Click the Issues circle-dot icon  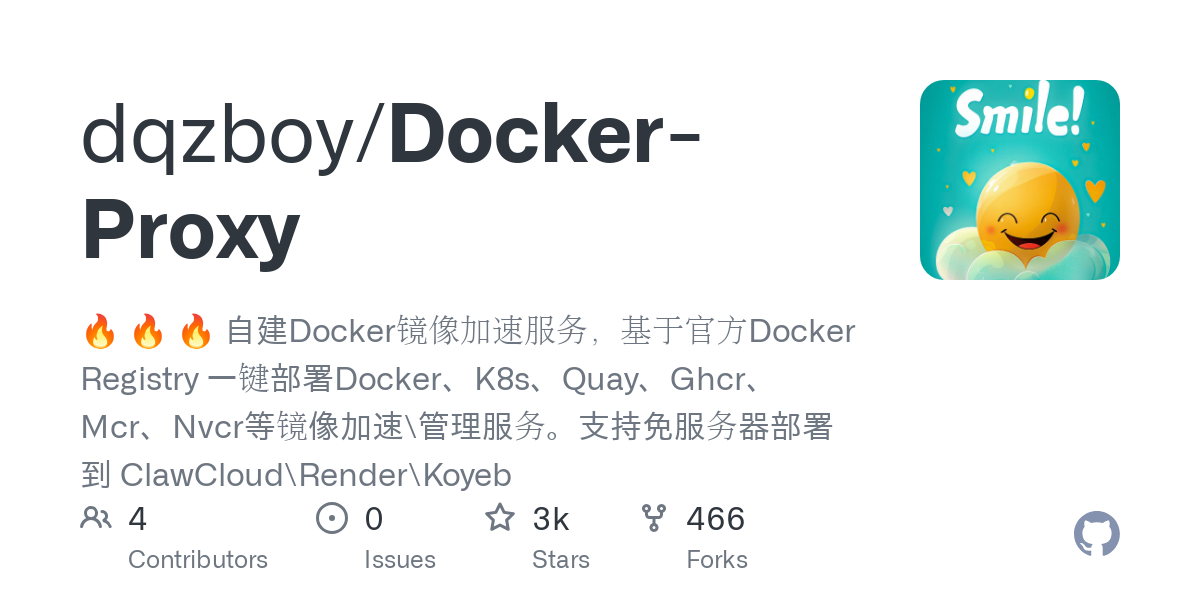[332, 518]
